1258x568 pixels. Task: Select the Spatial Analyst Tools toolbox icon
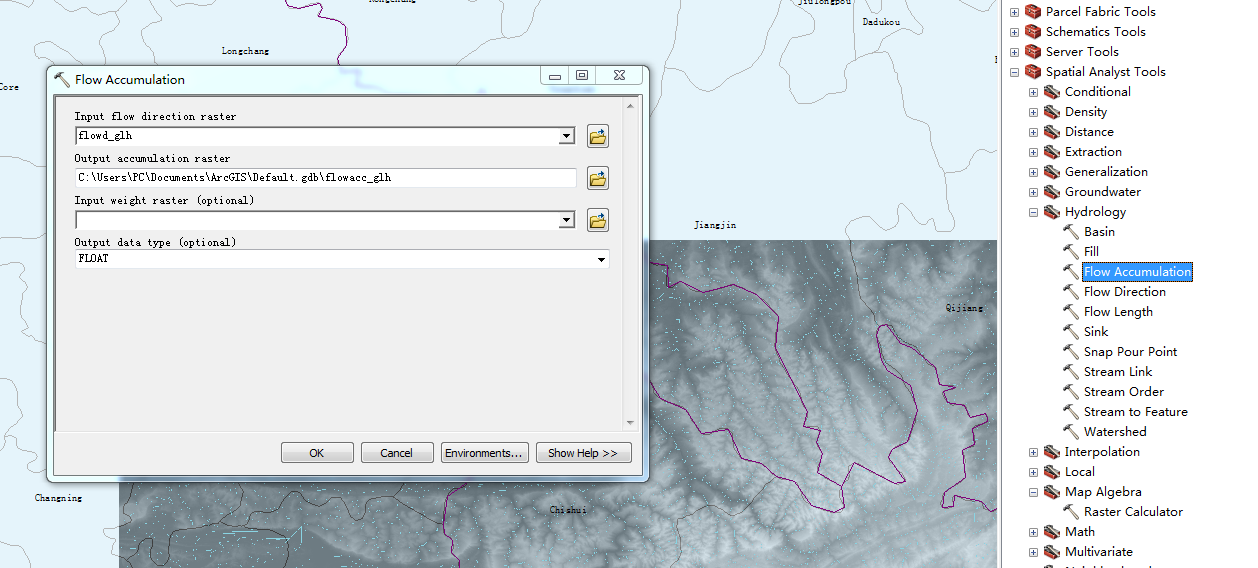point(1033,72)
